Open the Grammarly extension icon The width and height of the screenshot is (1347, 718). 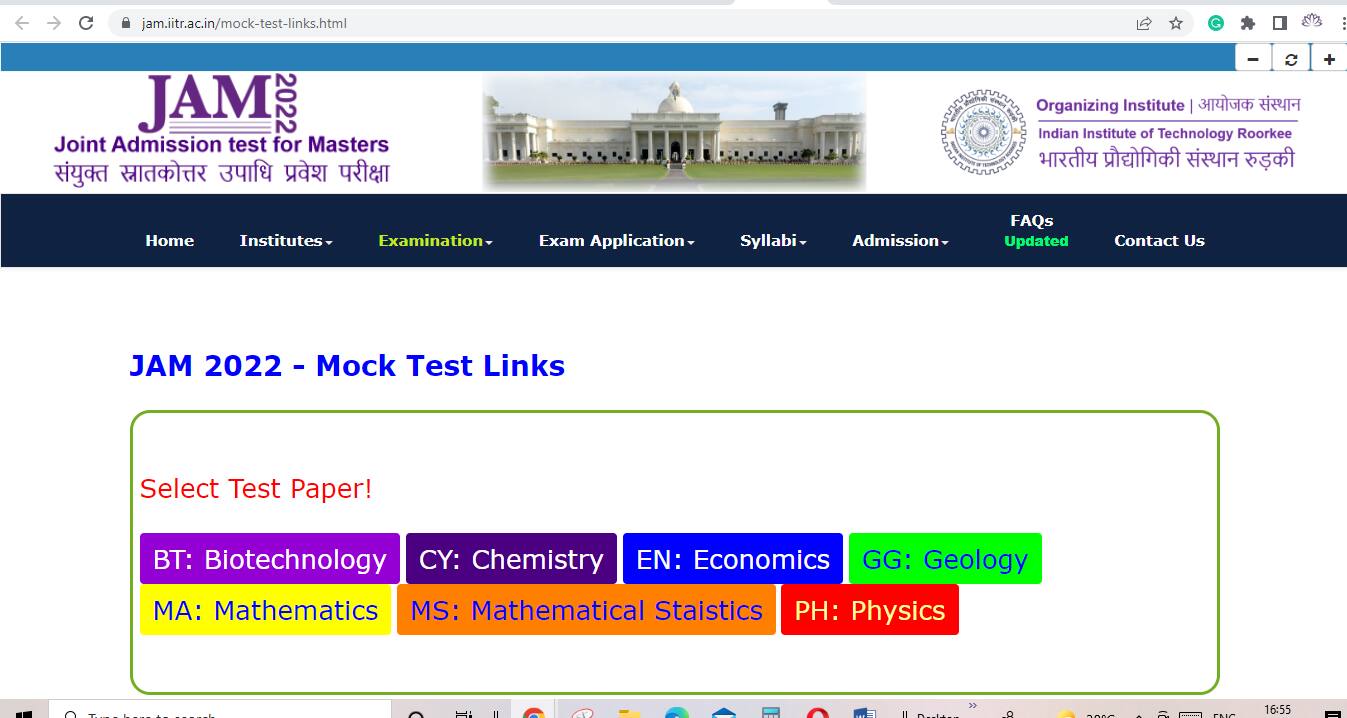pos(1216,22)
